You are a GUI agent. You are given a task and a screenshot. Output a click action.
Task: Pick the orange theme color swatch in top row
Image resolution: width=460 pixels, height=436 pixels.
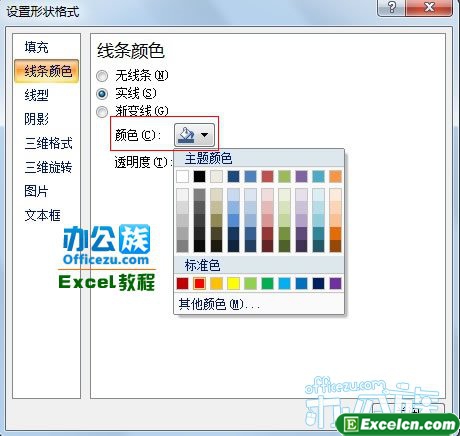(335, 176)
